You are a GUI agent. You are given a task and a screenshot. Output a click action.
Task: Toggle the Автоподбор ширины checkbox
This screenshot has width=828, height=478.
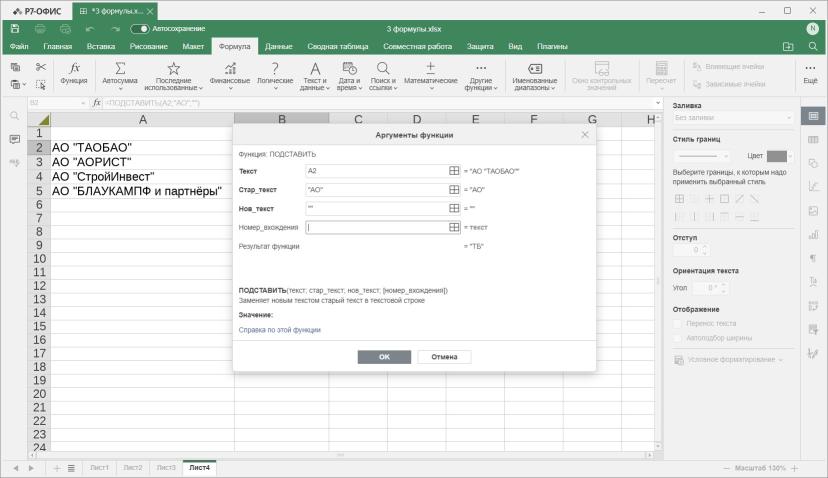pyautogui.click(x=678, y=338)
